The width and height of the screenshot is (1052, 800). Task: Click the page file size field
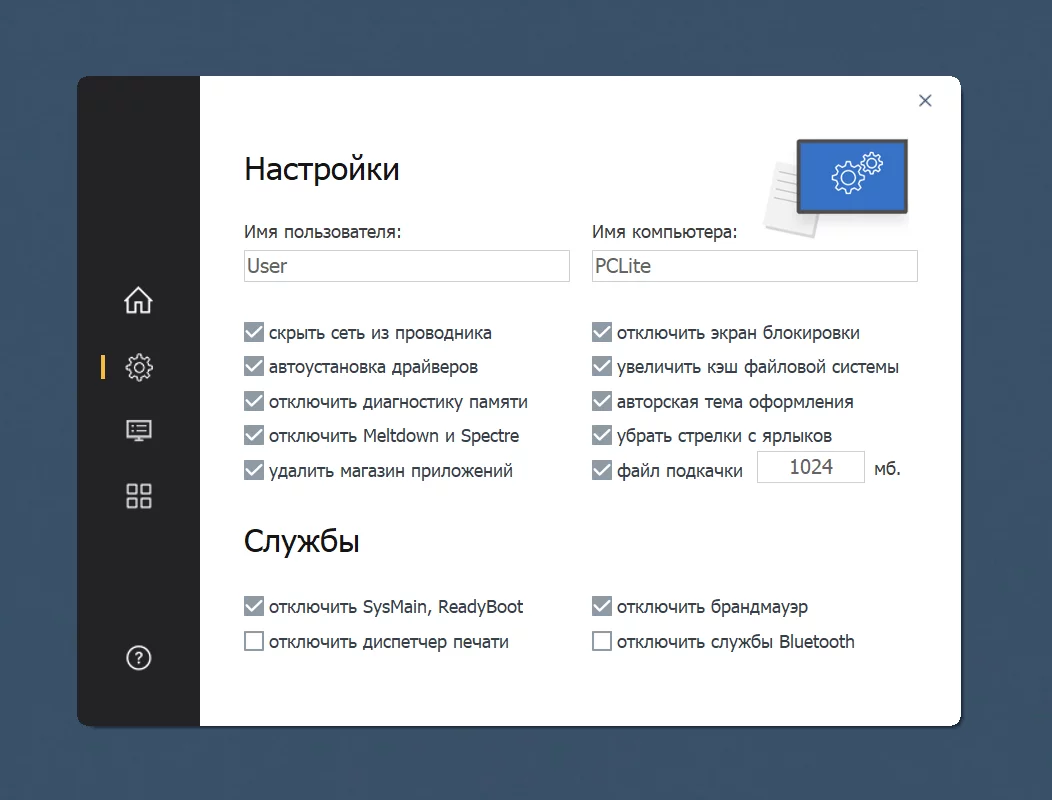pos(810,467)
